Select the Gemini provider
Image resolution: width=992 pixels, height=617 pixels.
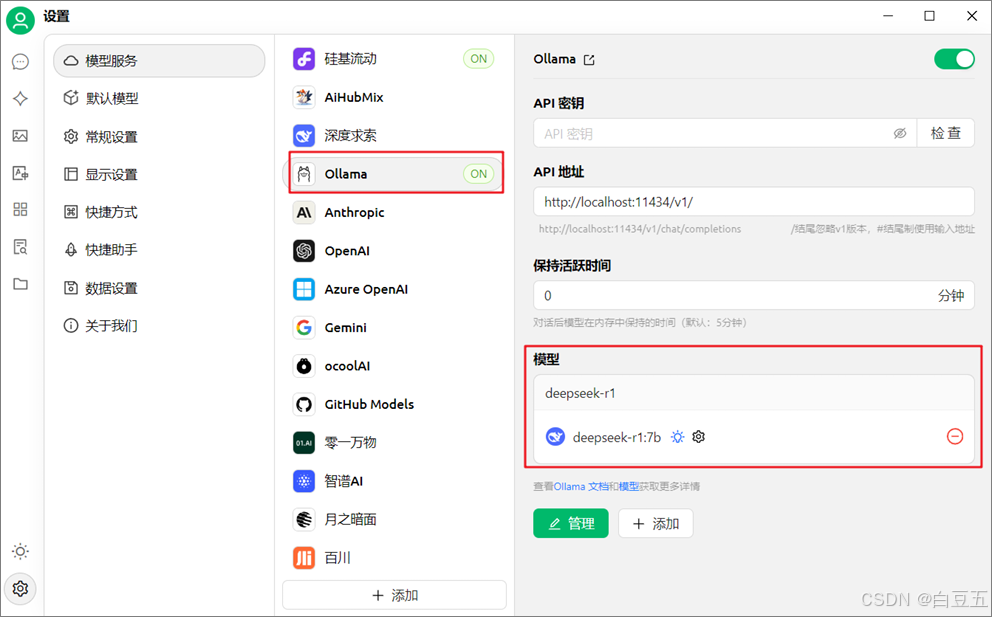[x=394, y=327]
